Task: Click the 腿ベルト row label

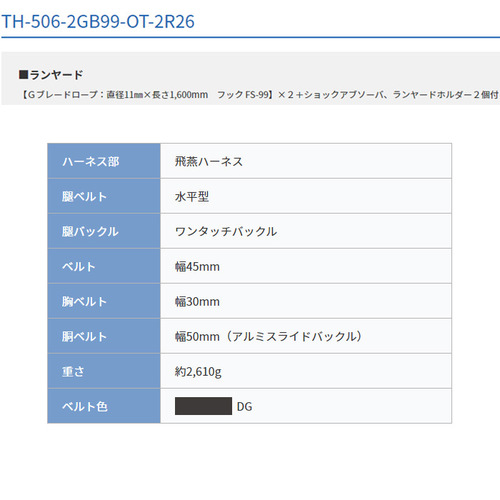Action: tap(84, 197)
